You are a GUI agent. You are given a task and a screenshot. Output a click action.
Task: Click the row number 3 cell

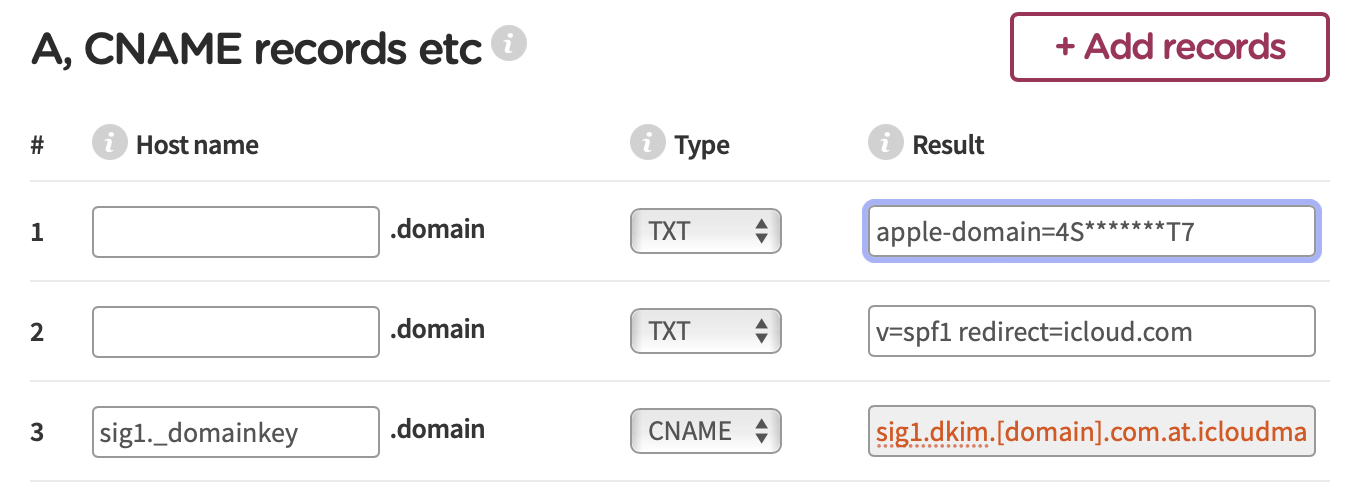pyautogui.click(x=38, y=432)
